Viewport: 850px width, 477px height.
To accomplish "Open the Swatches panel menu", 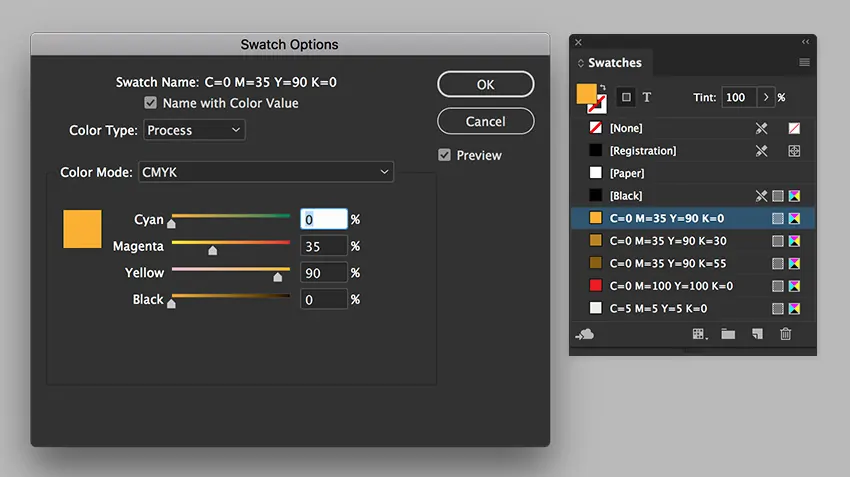I will pos(804,63).
